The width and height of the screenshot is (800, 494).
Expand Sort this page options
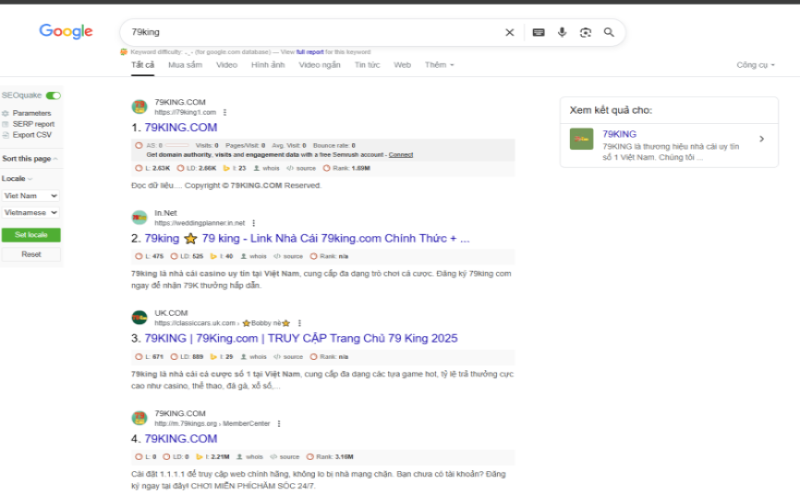point(30,159)
